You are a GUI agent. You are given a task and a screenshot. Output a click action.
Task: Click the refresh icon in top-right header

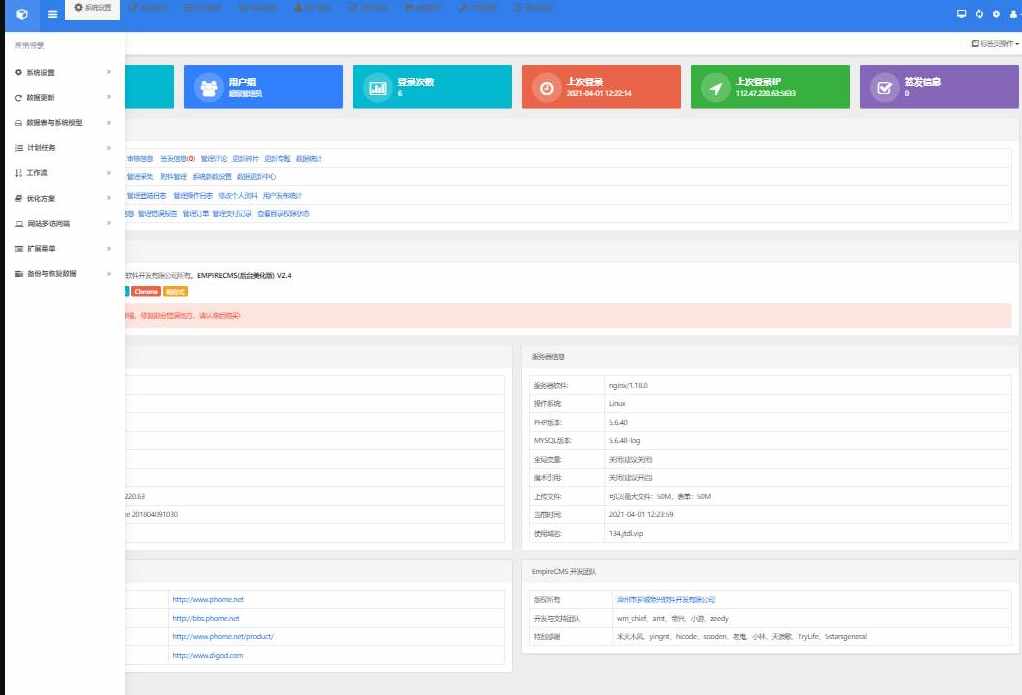pyautogui.click(x=979, y=14)
